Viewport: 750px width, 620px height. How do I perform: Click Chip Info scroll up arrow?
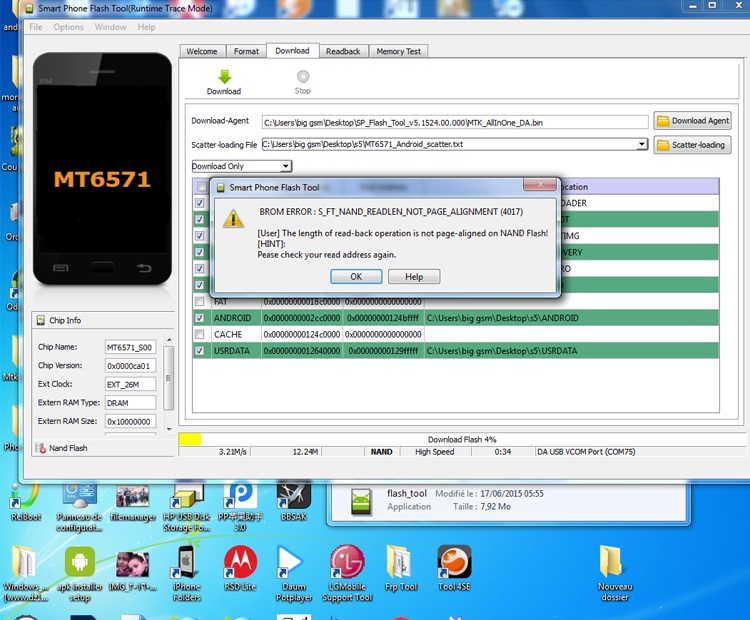tap(169, 340)
